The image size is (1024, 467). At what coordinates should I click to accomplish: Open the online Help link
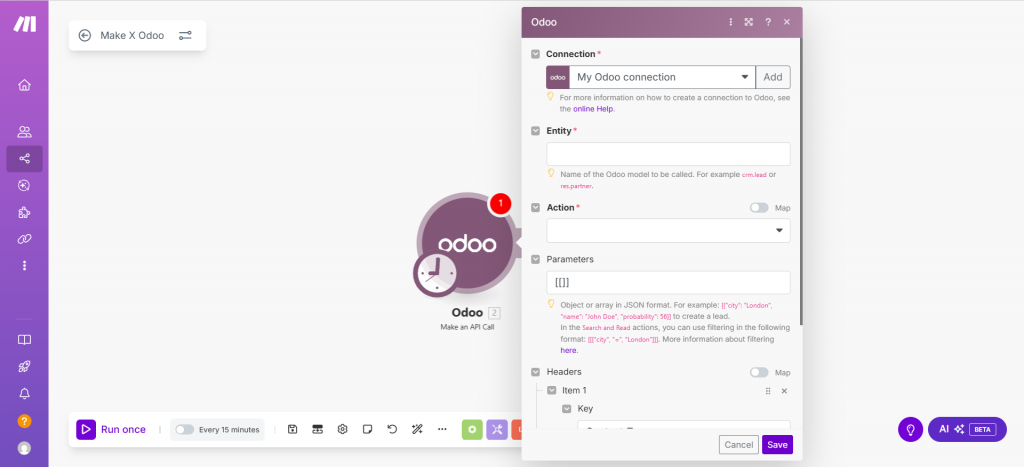tap(593, 109)
